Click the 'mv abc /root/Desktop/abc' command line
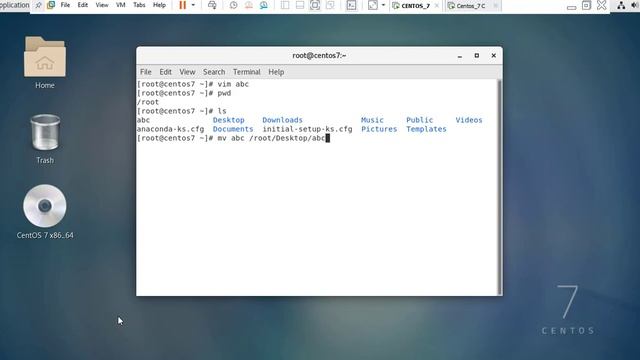Screen dimensions: 640x360 click(x=233, y=138)
